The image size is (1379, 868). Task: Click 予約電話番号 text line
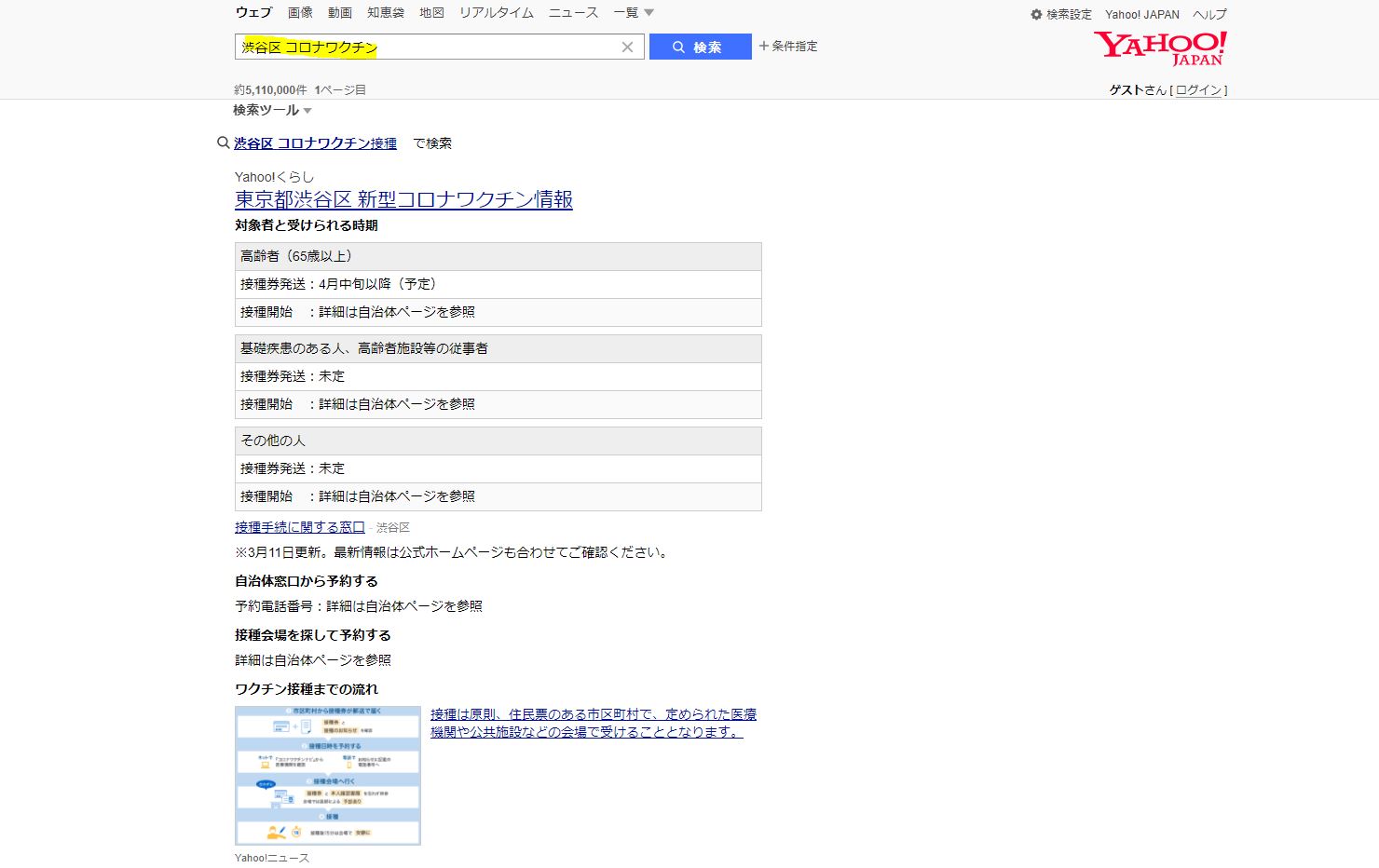(x=359, y=606)
